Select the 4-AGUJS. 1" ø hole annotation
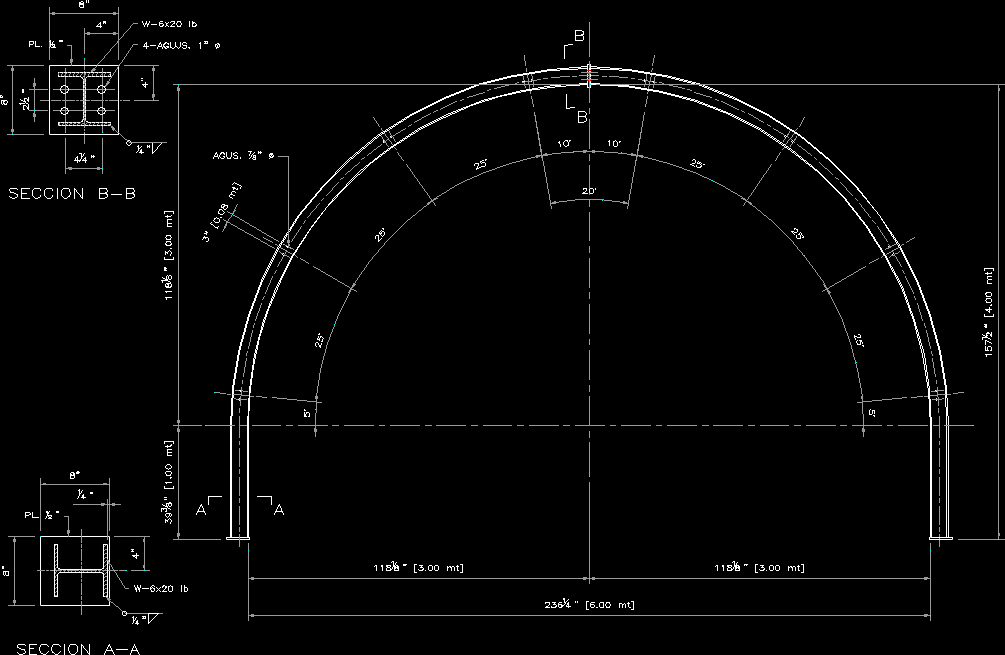1005x655 pixels. click(x=173, y=44)
